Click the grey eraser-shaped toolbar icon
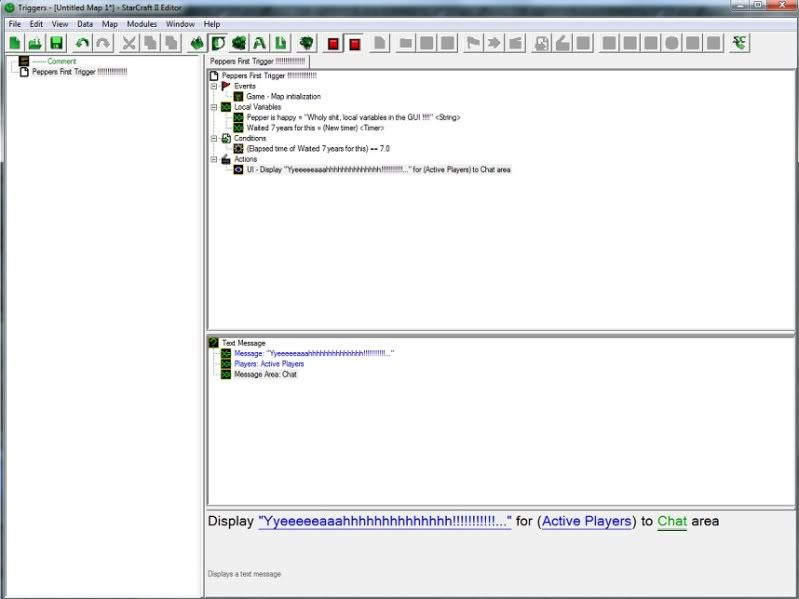 click(x=562, y=43)
